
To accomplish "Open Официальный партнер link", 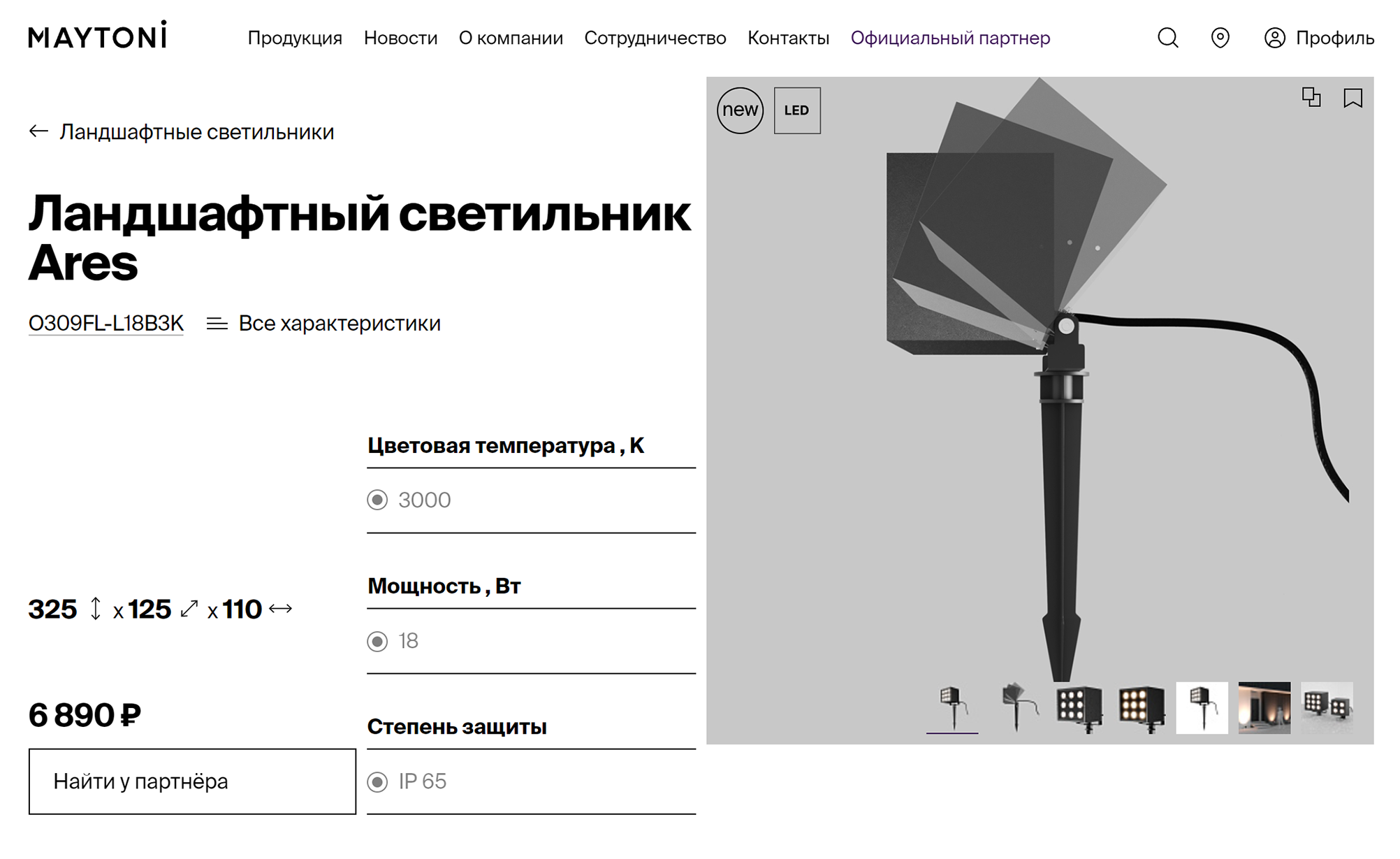I will pyautogui.click(x=950, y=38).
